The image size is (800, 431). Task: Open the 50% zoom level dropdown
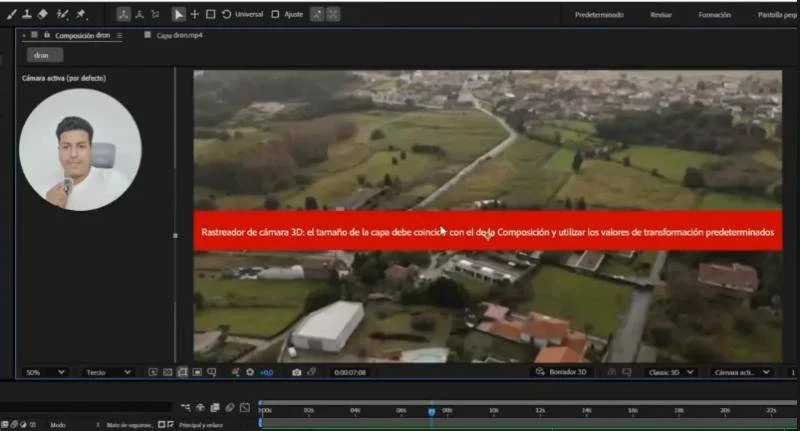[45, 372]
